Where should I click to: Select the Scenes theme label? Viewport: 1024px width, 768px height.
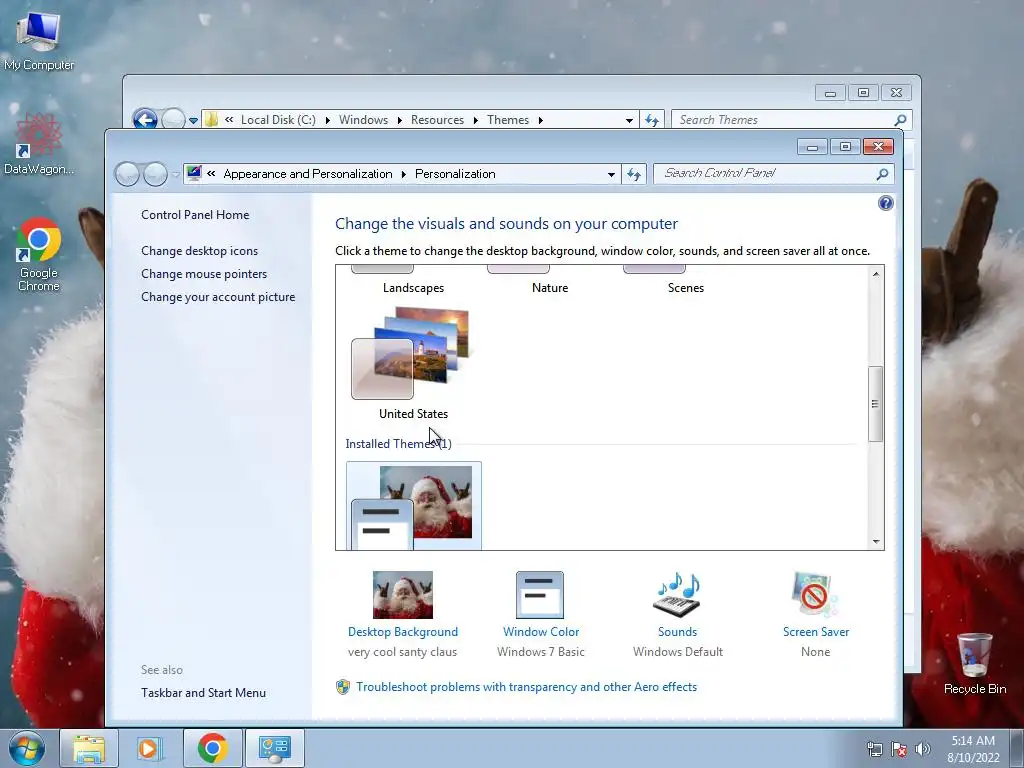pyautogui.click(x=686, y=288)
